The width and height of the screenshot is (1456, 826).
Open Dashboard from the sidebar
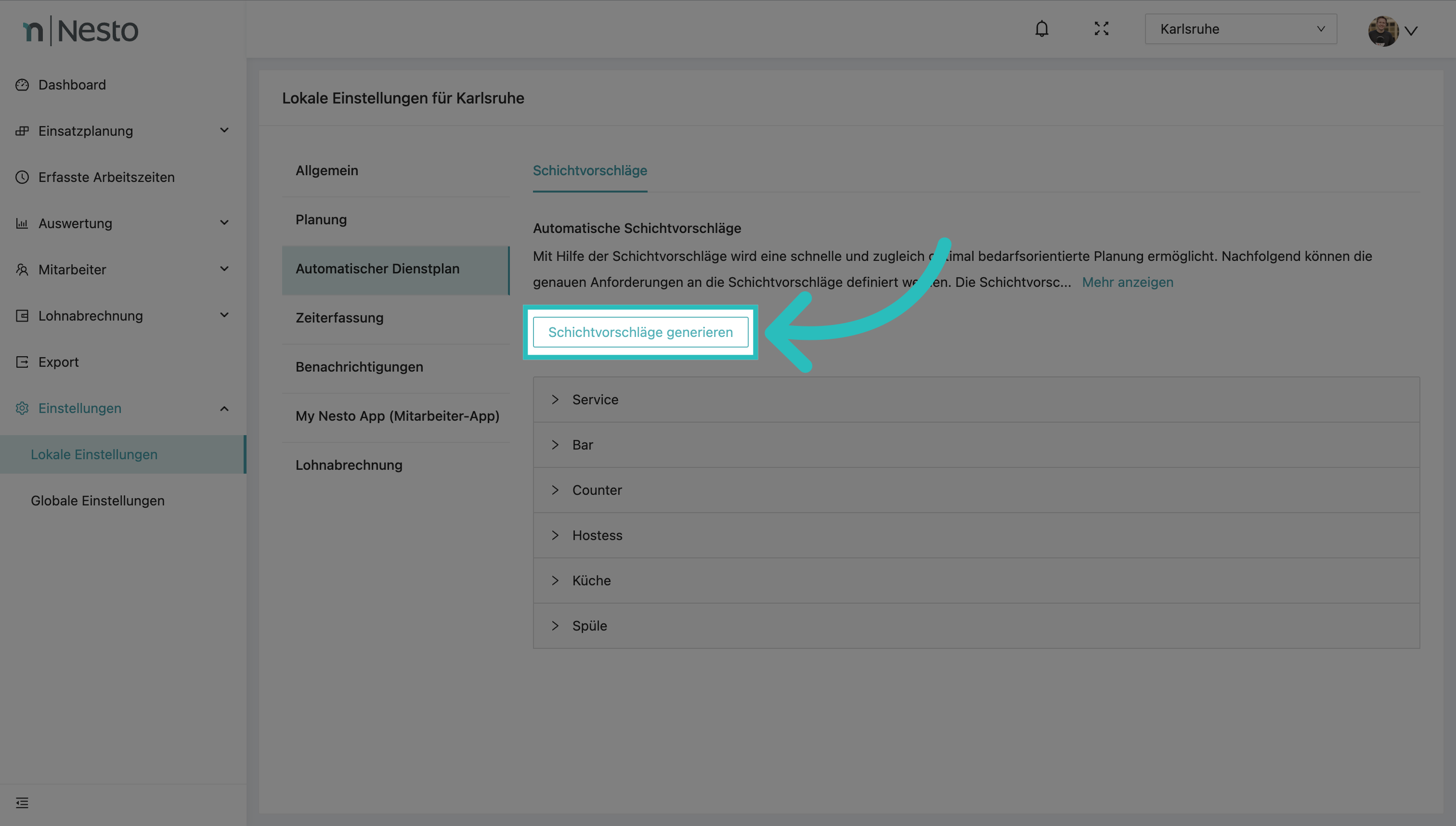72,85
